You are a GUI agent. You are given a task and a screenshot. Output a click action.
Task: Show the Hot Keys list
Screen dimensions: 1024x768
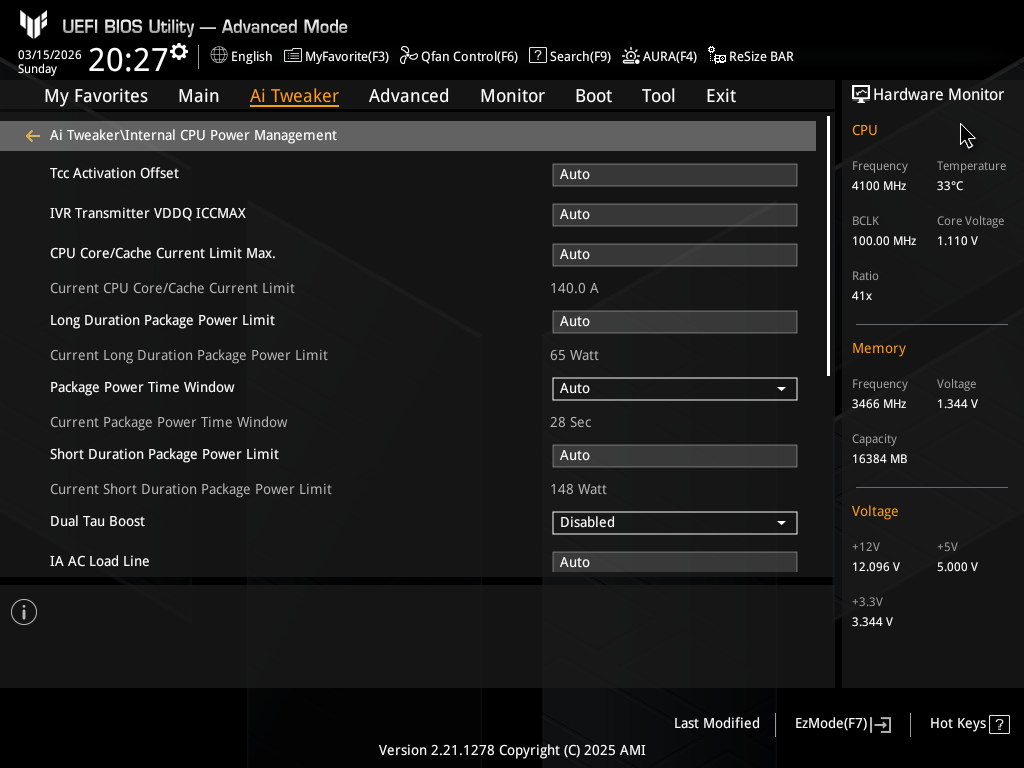tap(958, 724)
